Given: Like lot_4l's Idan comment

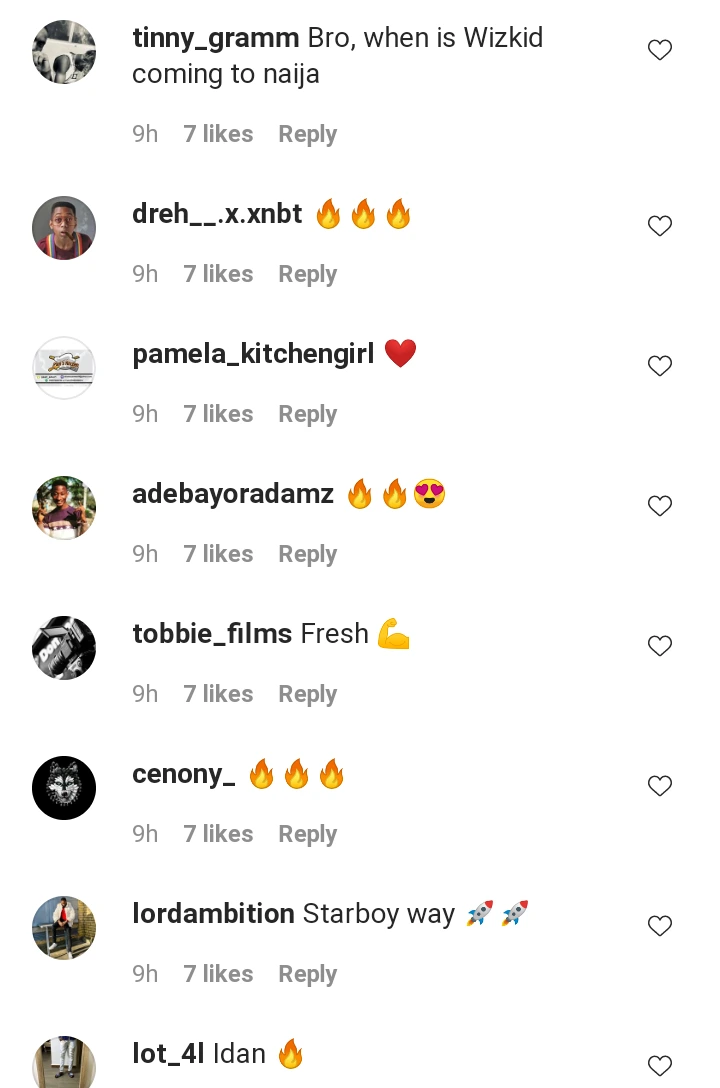Looking at the screenshot, I should [x=660, y=1066].
